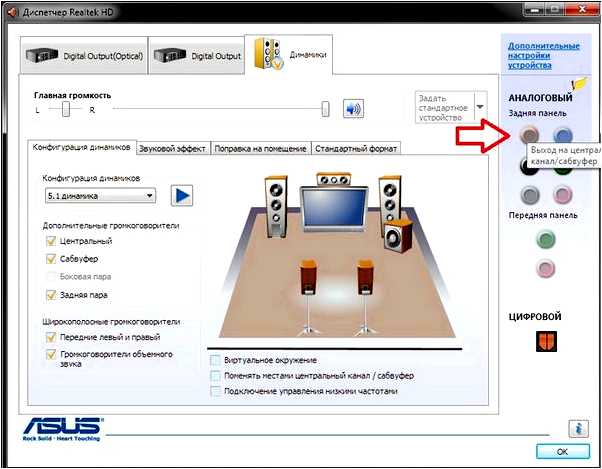Click the OK button
Viewport: 602px width, 469px height.
pos(562,452)
